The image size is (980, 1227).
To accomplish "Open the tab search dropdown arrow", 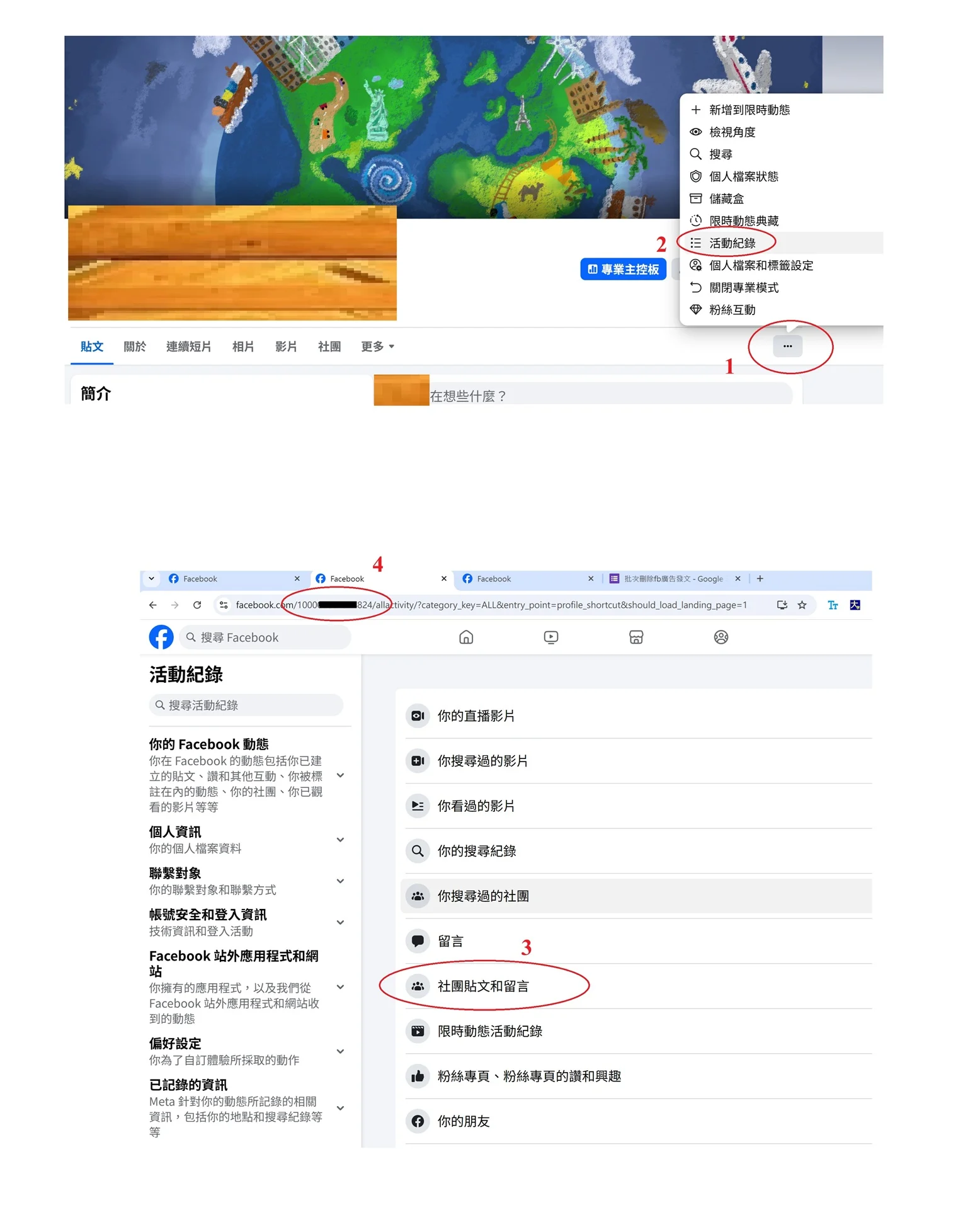I will click(x=152, y=578).
